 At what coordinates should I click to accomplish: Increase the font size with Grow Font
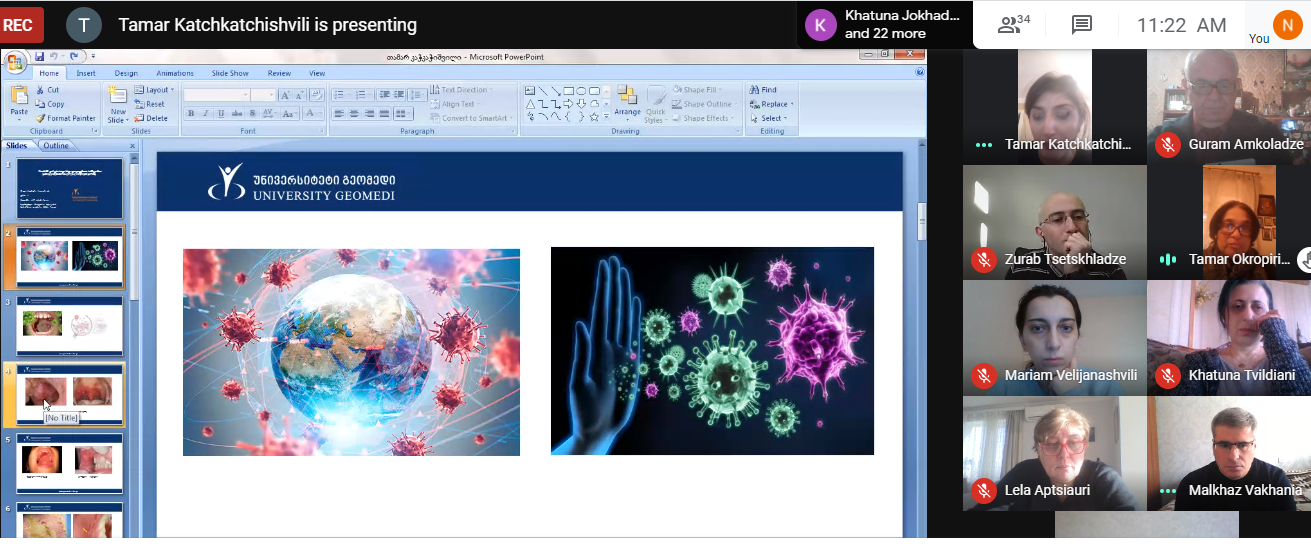coord(285,95)
